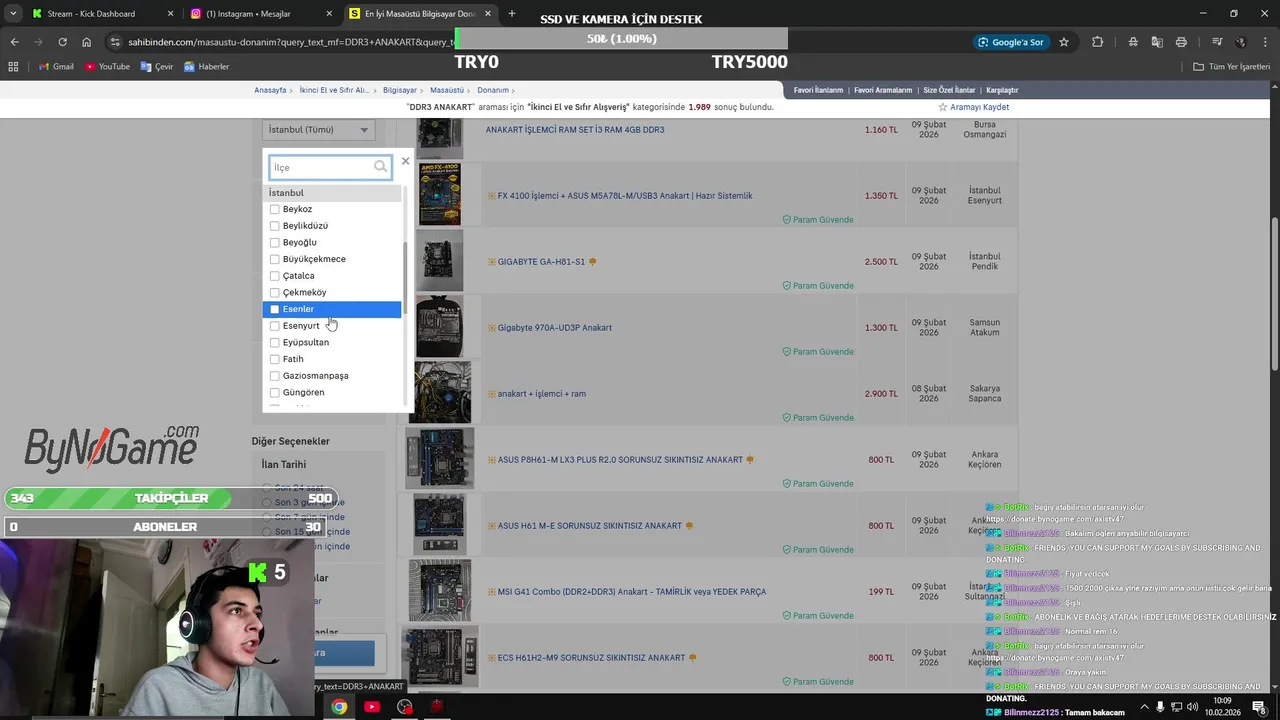Check the Çekmeköy district checkbox
Viewport: 1280px width, 720px height.
tap(275, 292)
